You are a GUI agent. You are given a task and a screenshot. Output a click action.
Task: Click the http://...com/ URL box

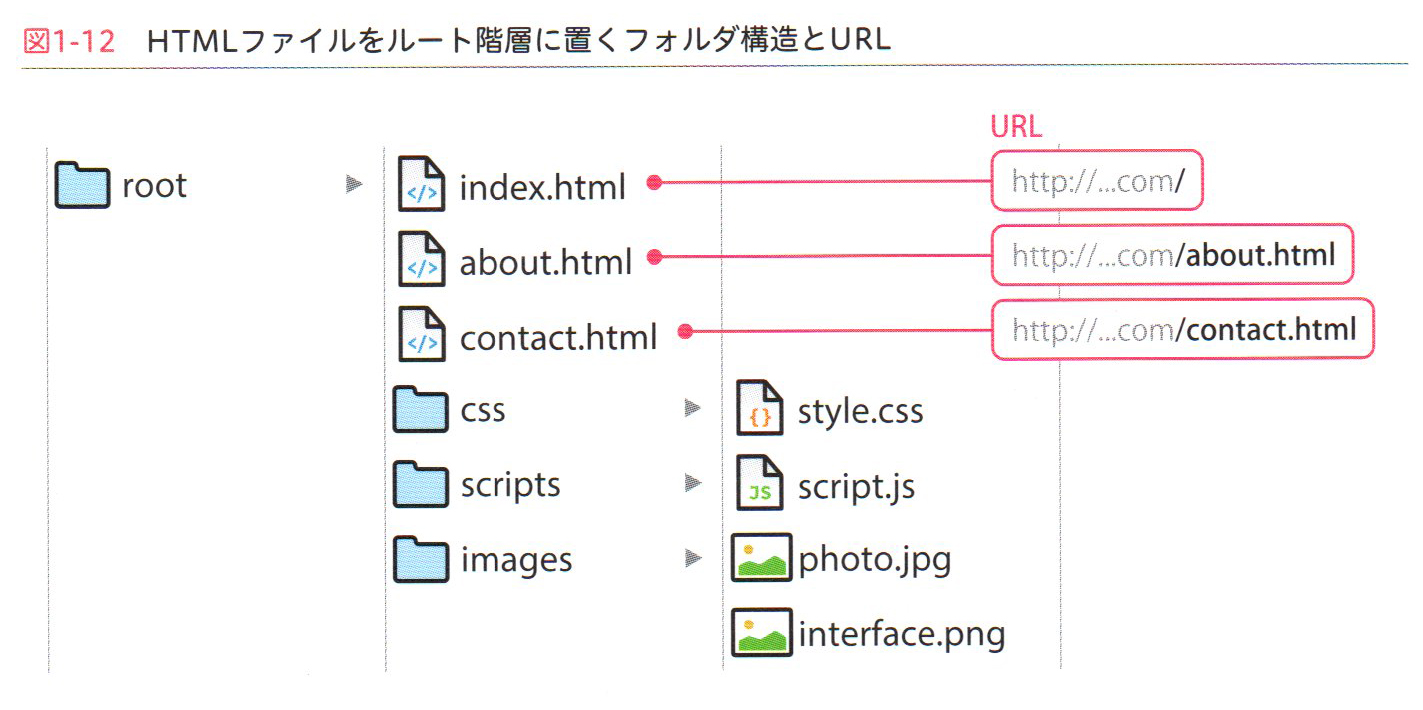pyautogui.click(x=1097, y=182)
